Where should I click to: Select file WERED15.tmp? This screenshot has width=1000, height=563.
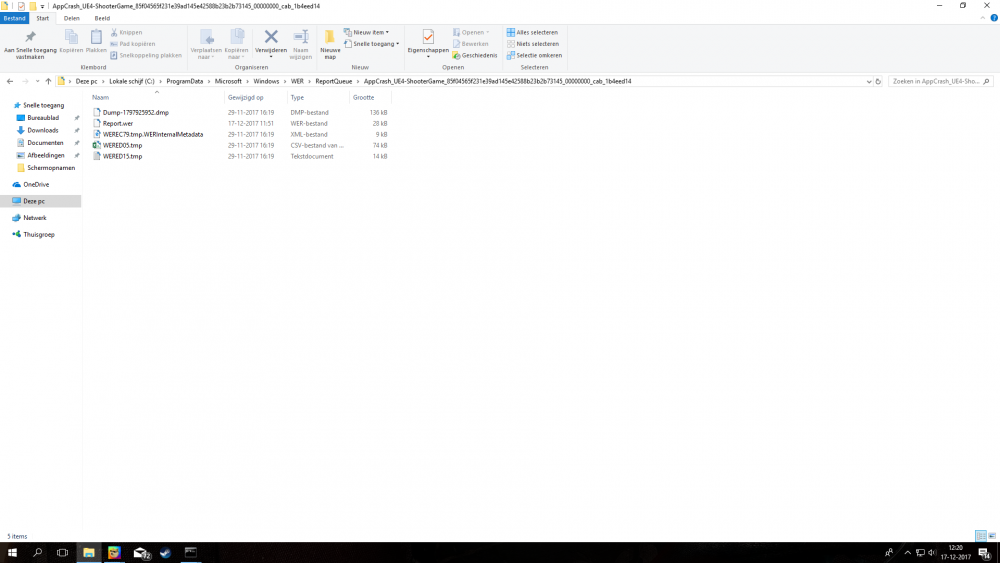click(x=122, y=156)
